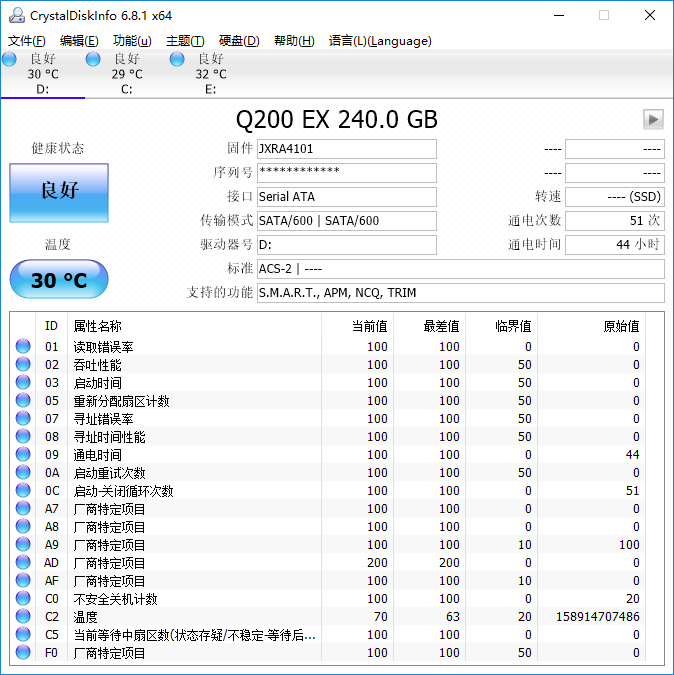
Task: Click the status orb for attribute F0
Action: coord(23,653)
